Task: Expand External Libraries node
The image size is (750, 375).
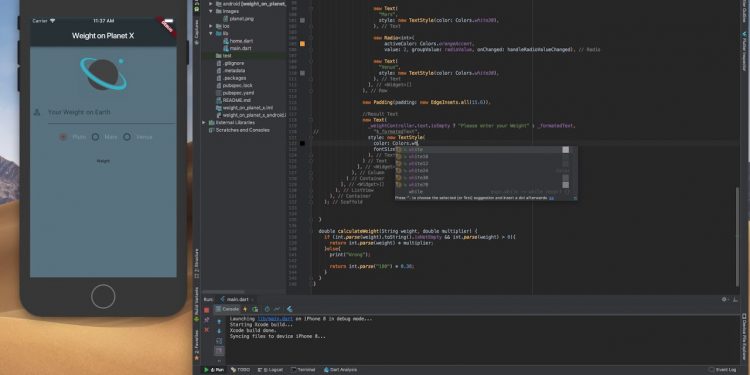Action: click(204, 122)
